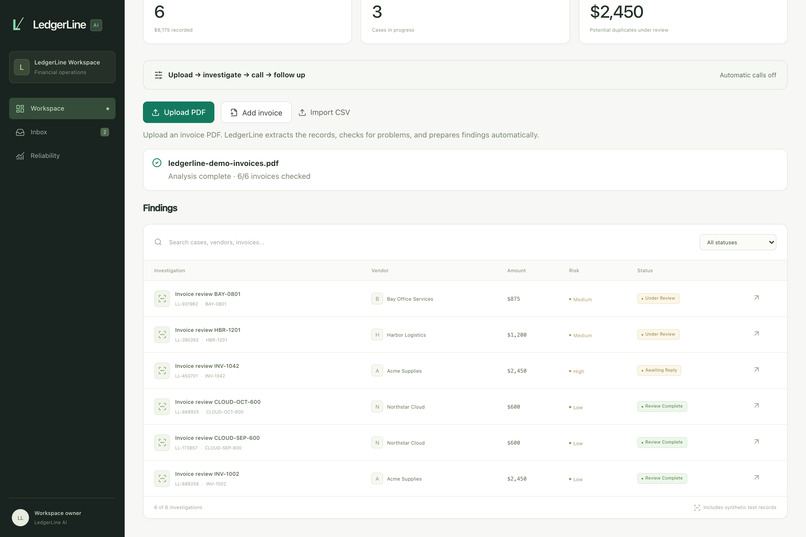Sort by Status column header

coord(645,270)
